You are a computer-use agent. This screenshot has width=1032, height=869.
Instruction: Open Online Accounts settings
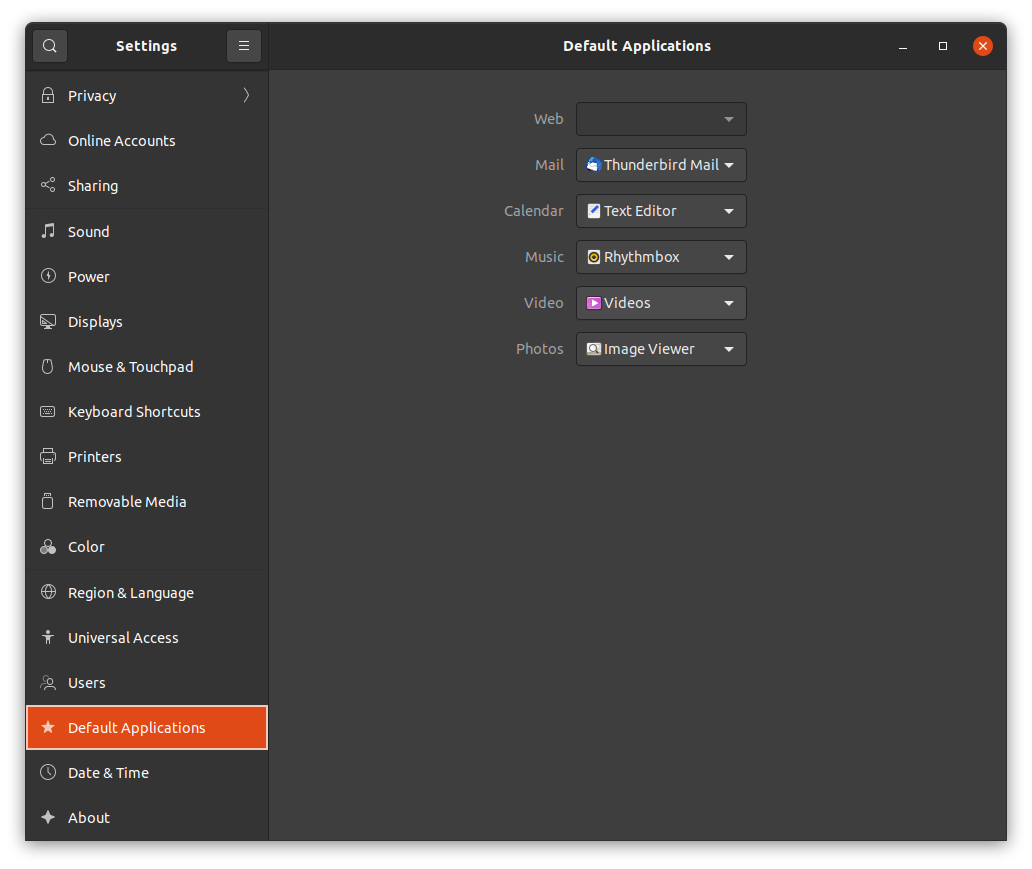coord(147,141)
